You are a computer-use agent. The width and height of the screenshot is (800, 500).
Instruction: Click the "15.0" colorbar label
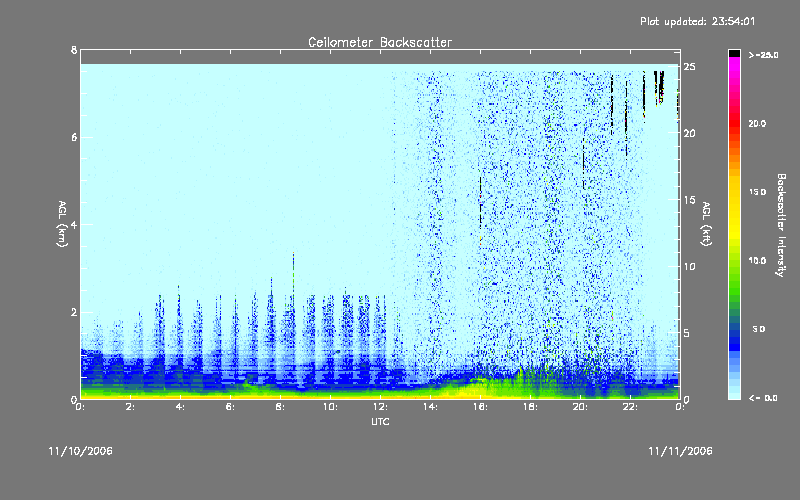(757, 192)
